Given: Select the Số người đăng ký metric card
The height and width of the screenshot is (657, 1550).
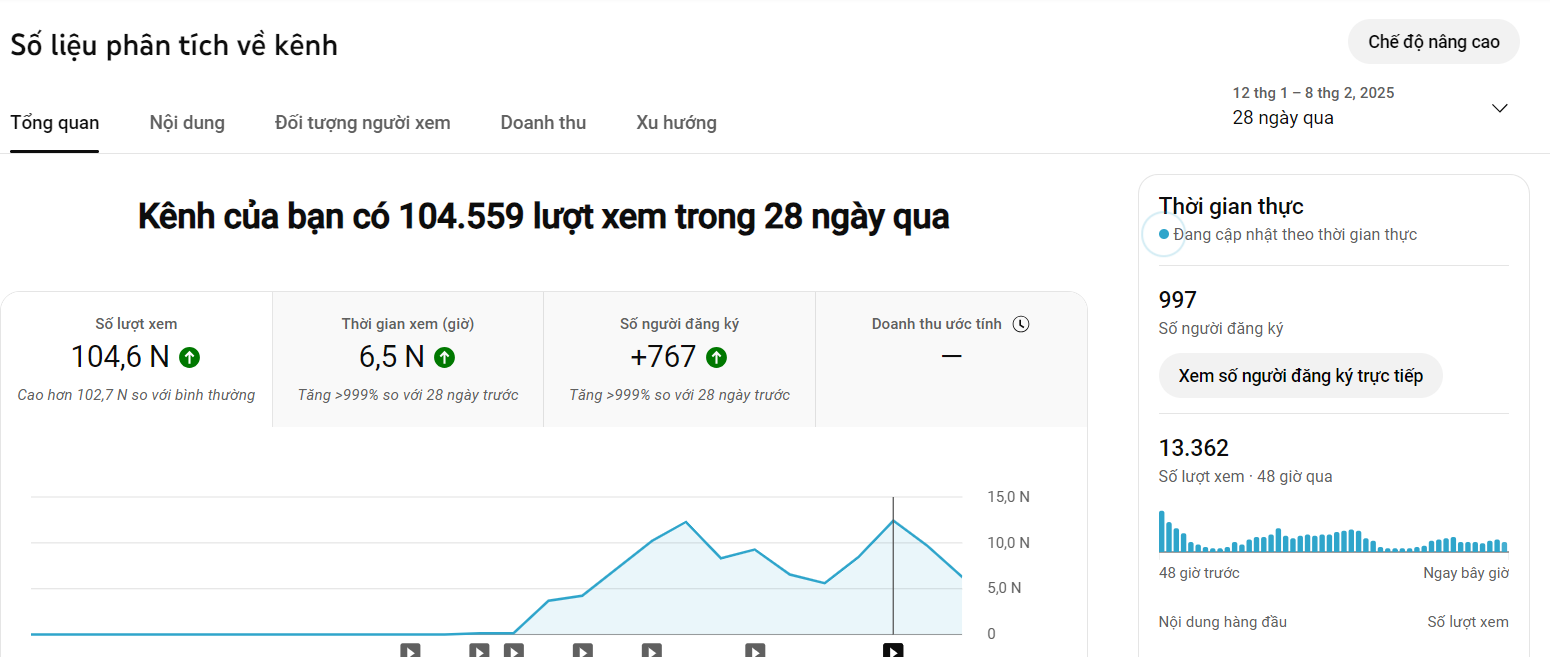Looking at the screenshot, I should (x=679, y=359).
